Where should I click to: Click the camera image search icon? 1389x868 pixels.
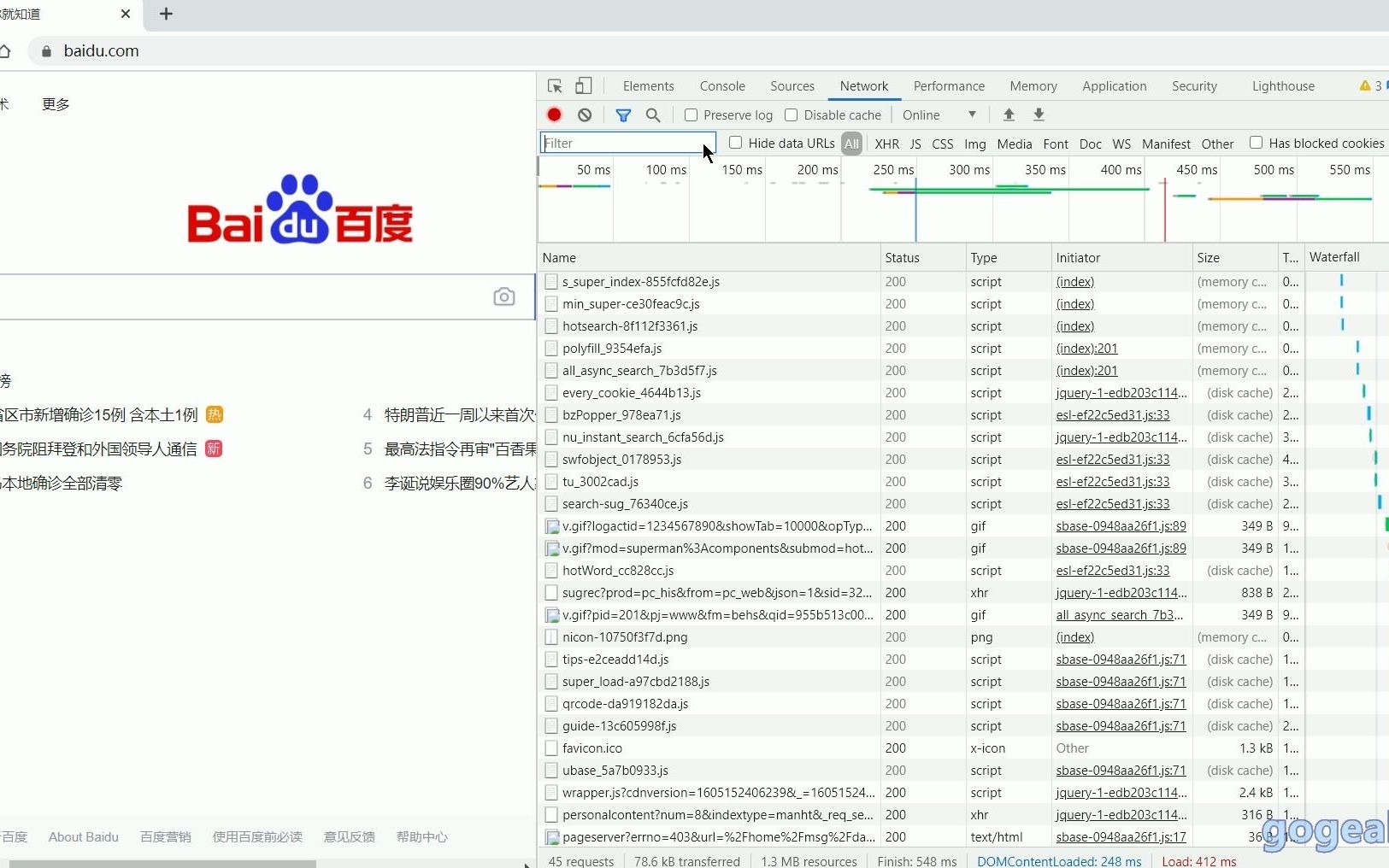[504, 296]
